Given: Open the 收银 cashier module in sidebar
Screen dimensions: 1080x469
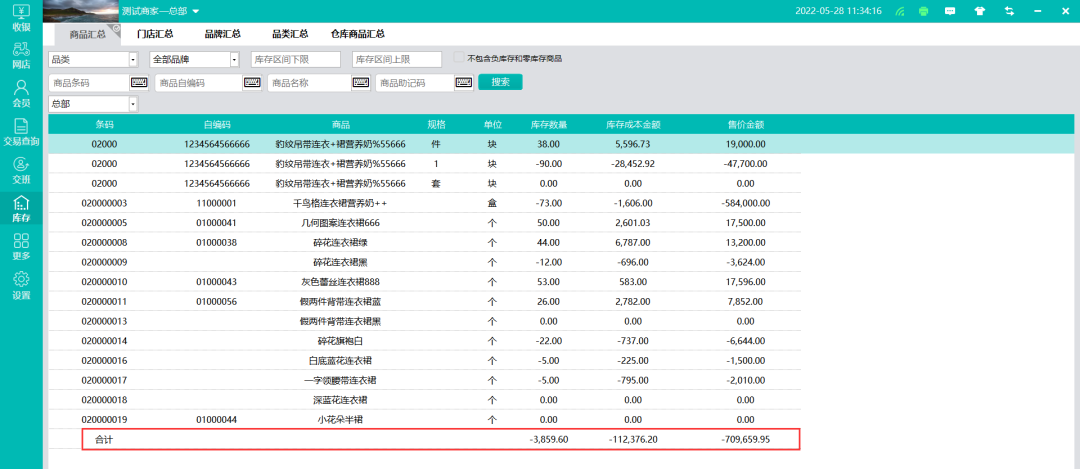Looking at the screenshot, I should click(21, 18).
